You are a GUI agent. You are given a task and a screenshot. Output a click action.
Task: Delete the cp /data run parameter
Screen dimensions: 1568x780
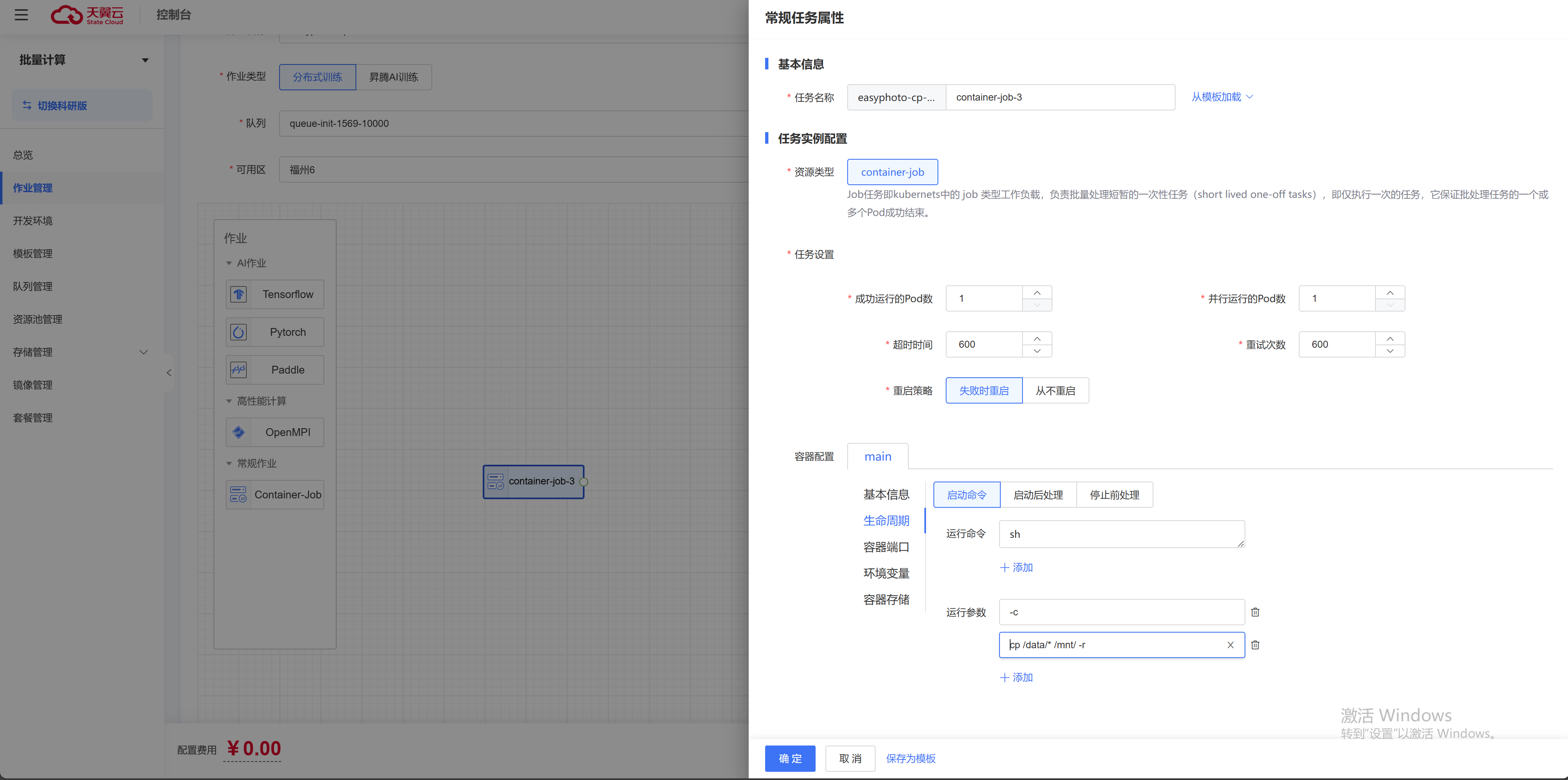point(1255,645)
